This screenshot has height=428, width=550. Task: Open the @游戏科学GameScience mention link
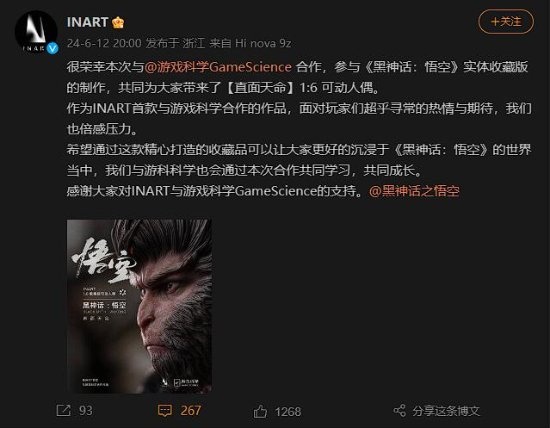[x=218, y=67]
